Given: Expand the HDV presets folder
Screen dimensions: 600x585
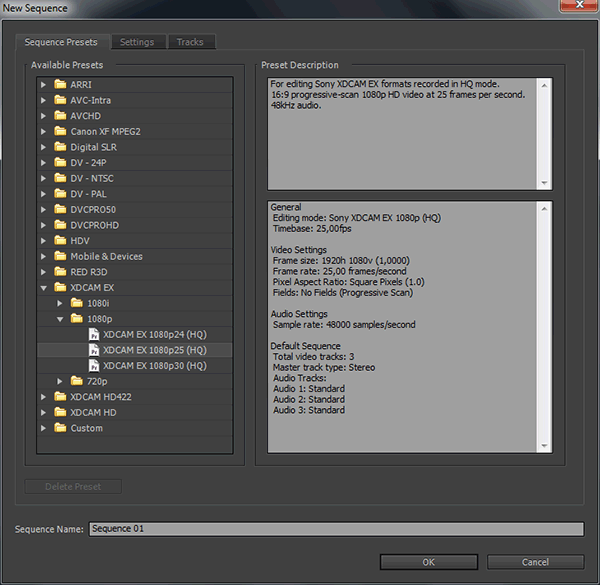Looking at the screenshot, I should 44,241.
